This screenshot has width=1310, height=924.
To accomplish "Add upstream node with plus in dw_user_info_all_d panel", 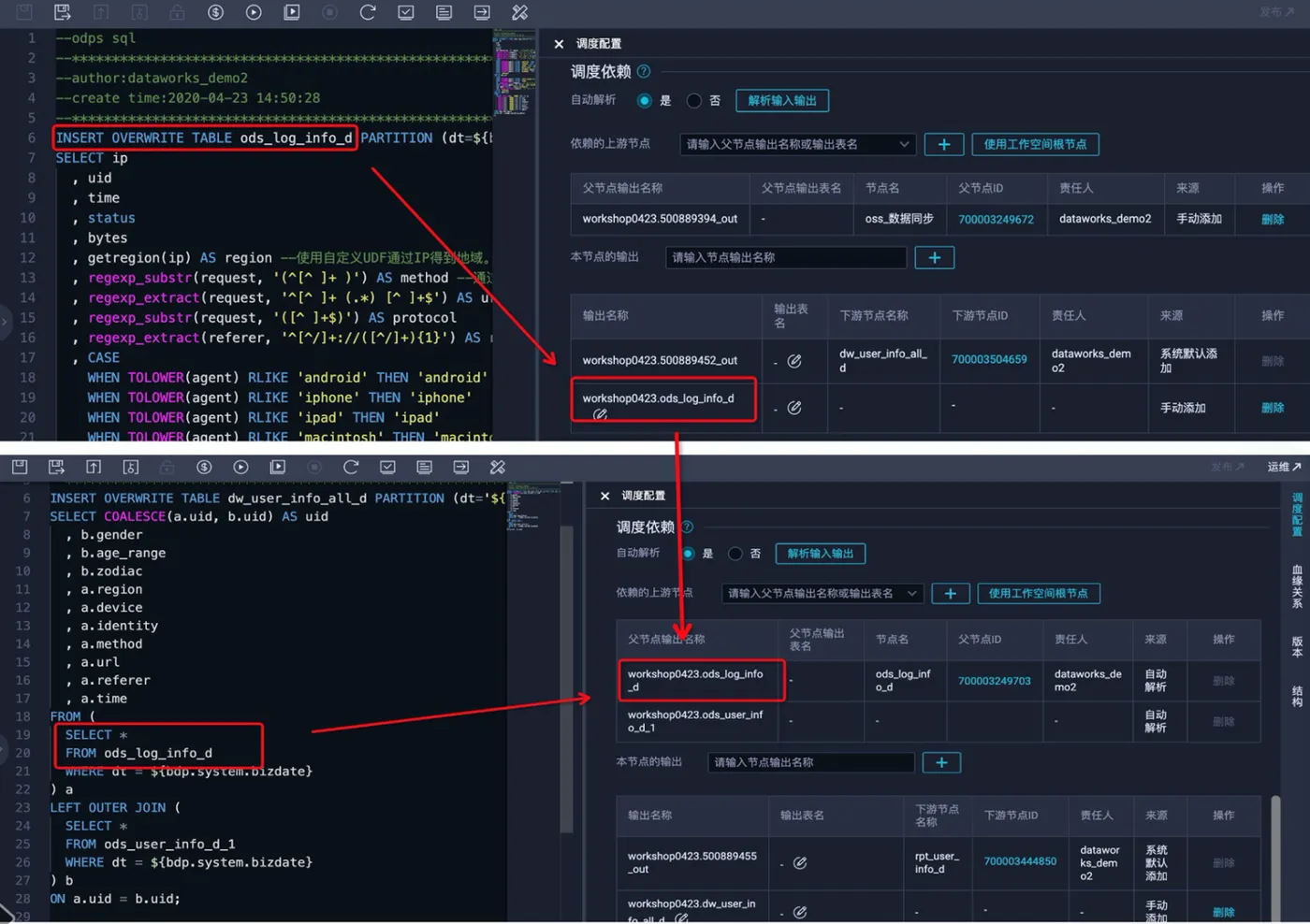I will tap(951, 593).
